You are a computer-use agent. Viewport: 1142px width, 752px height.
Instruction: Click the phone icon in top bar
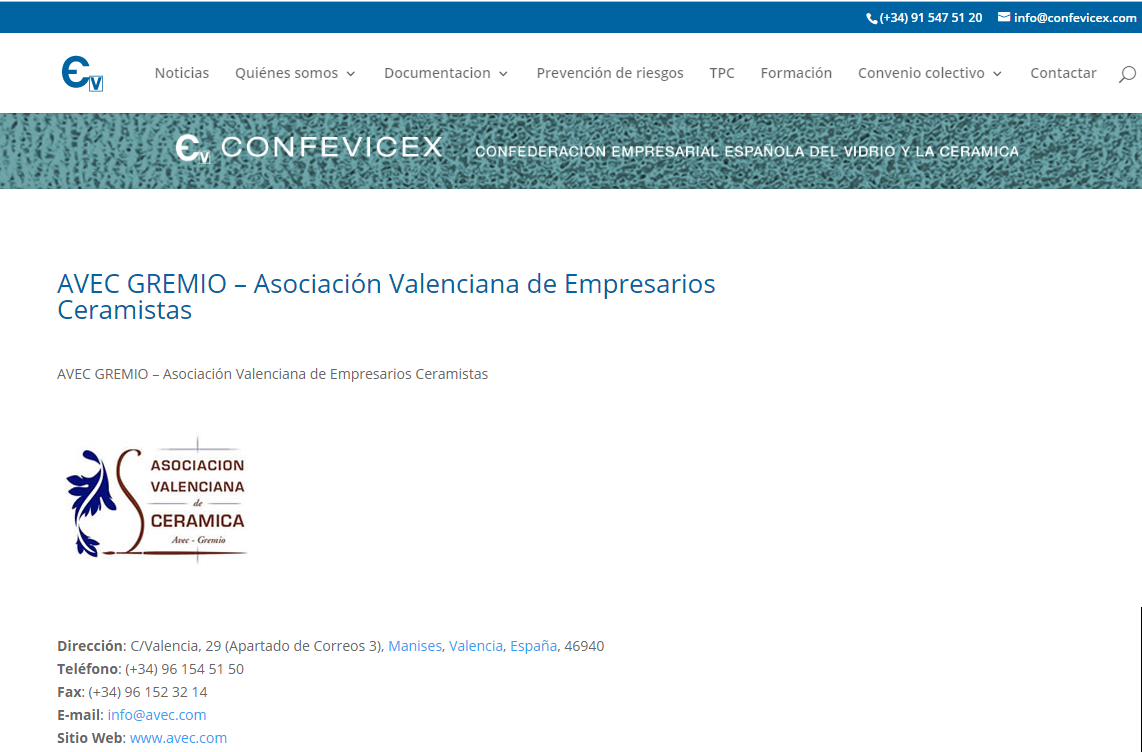(872, 18)
